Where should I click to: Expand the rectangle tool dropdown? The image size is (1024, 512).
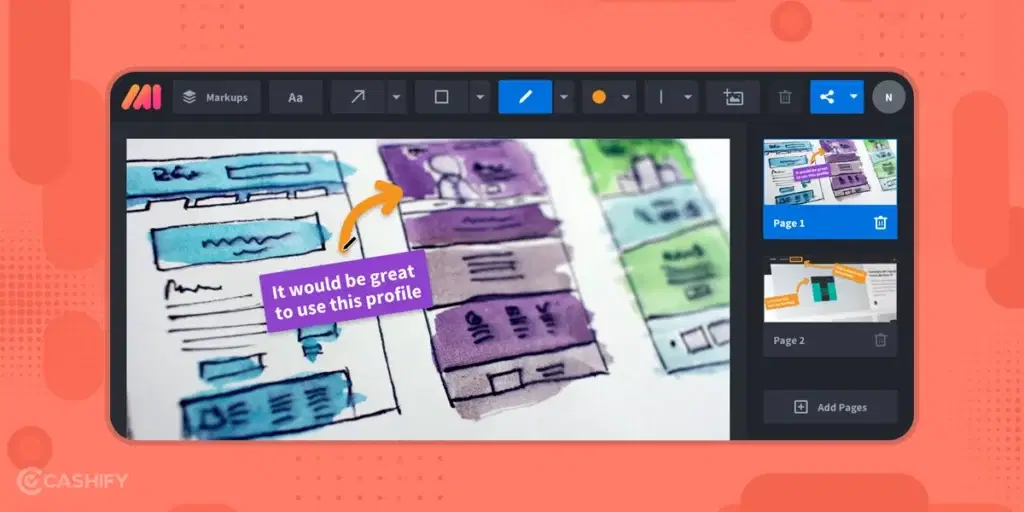[480, 97]
